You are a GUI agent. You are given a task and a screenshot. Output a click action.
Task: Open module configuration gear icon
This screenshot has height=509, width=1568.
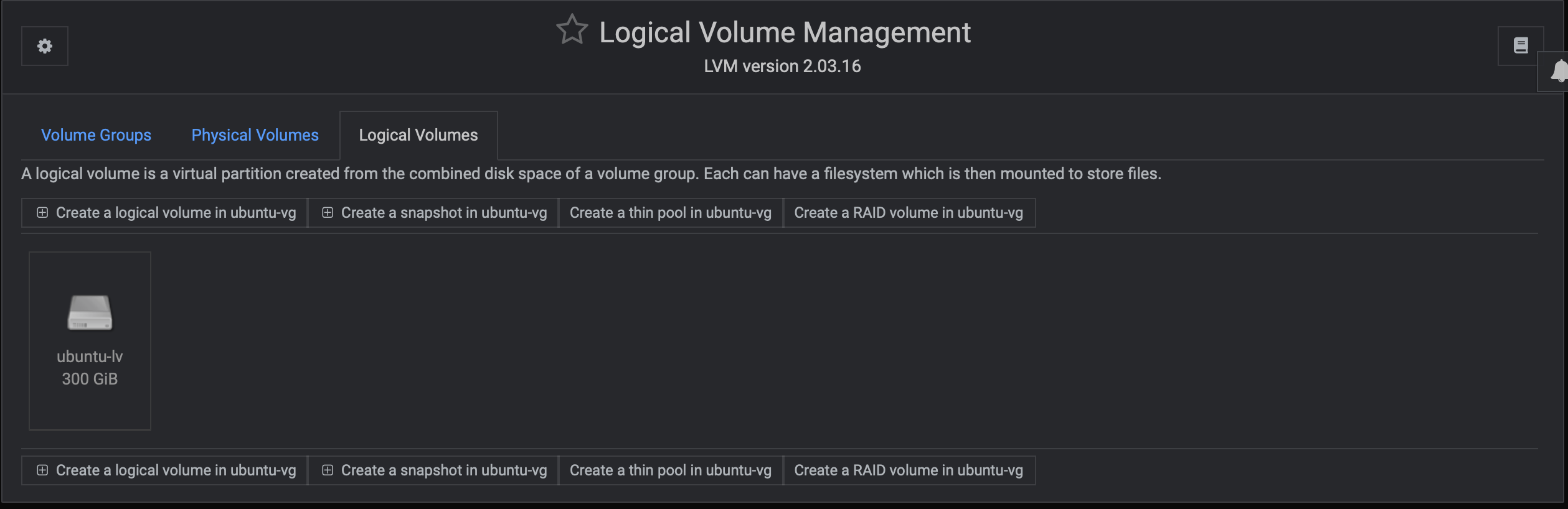pyautogui.click(x=45, y=46)
